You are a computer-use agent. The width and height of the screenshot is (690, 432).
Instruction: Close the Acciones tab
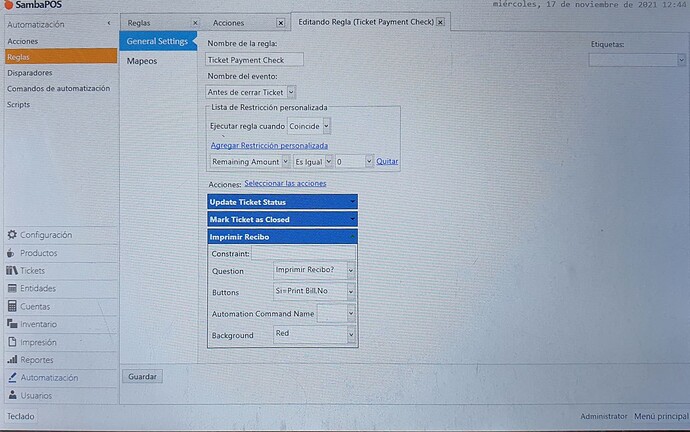(280, 23)
